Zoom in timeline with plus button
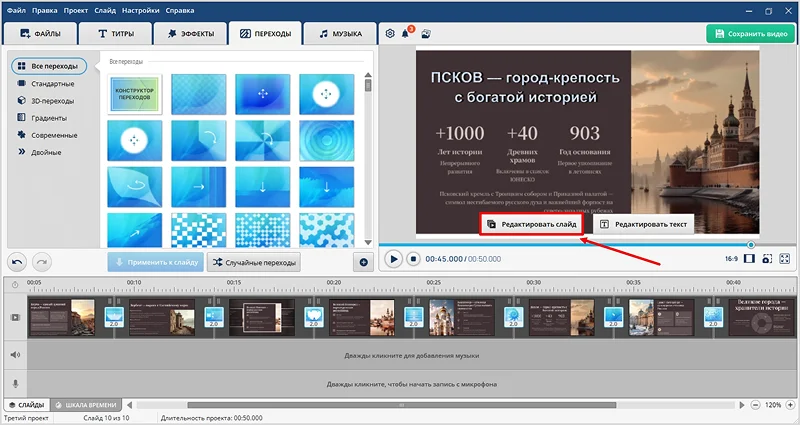 [790, 405]
